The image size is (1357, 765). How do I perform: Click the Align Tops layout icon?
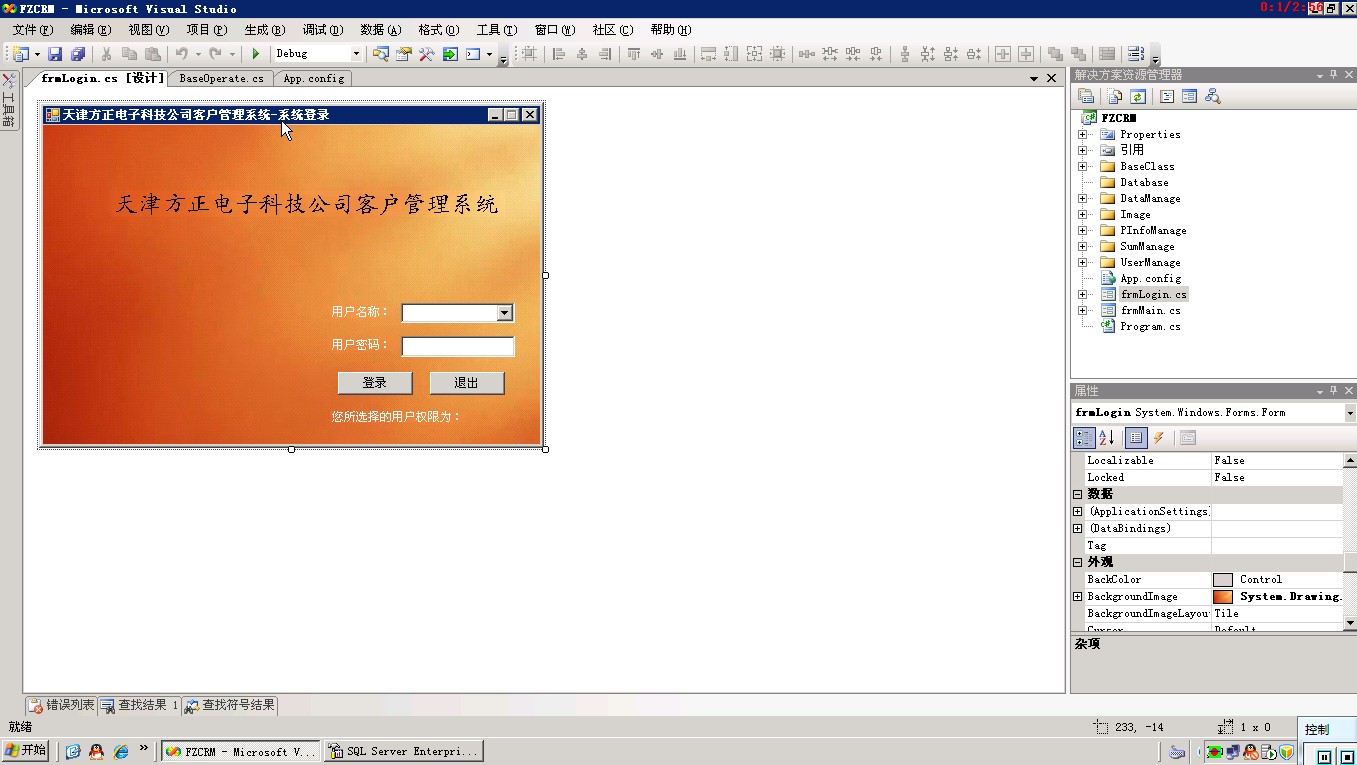tap(634, 54)
